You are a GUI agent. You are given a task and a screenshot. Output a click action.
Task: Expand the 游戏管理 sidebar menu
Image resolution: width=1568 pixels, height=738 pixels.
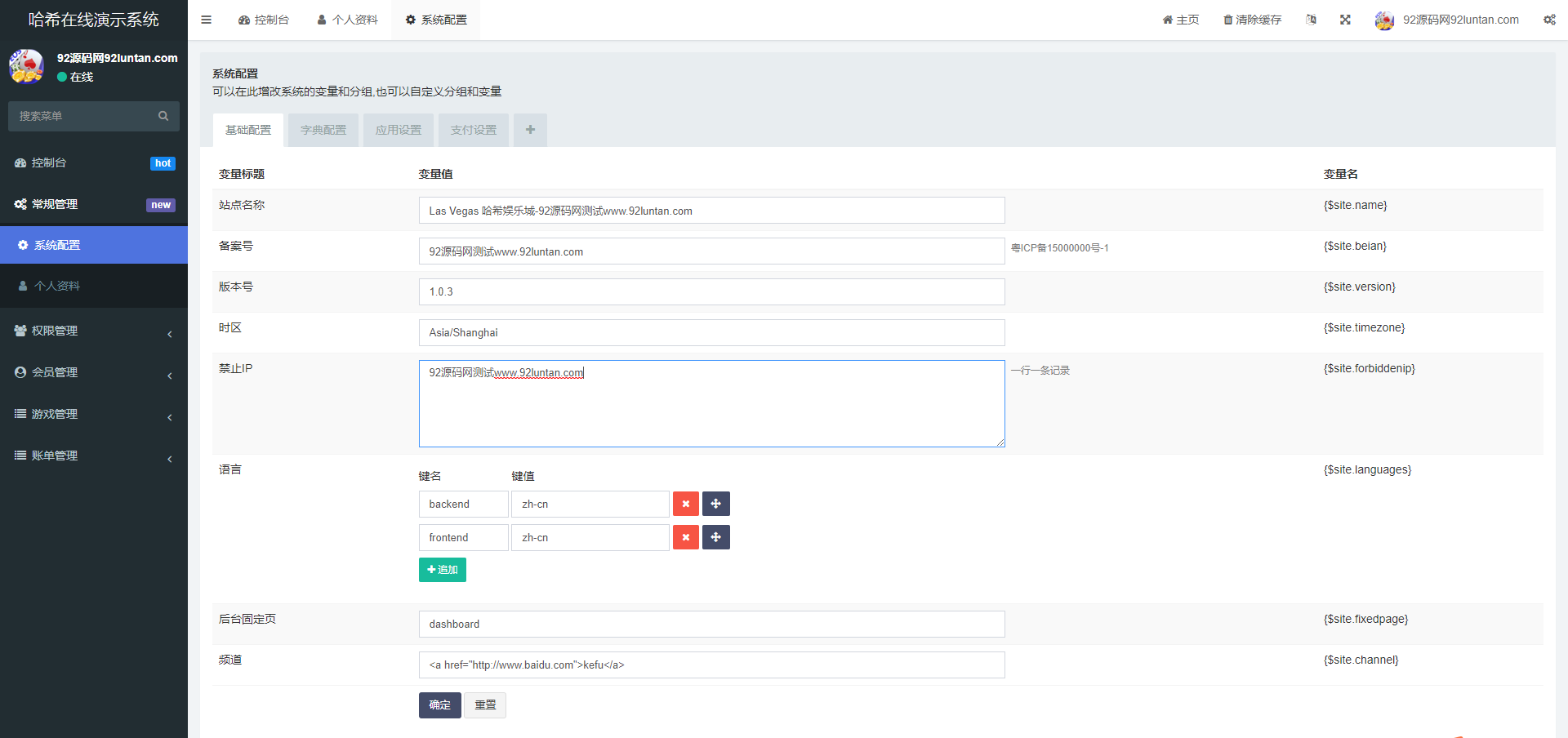click(x=94, y=414)
